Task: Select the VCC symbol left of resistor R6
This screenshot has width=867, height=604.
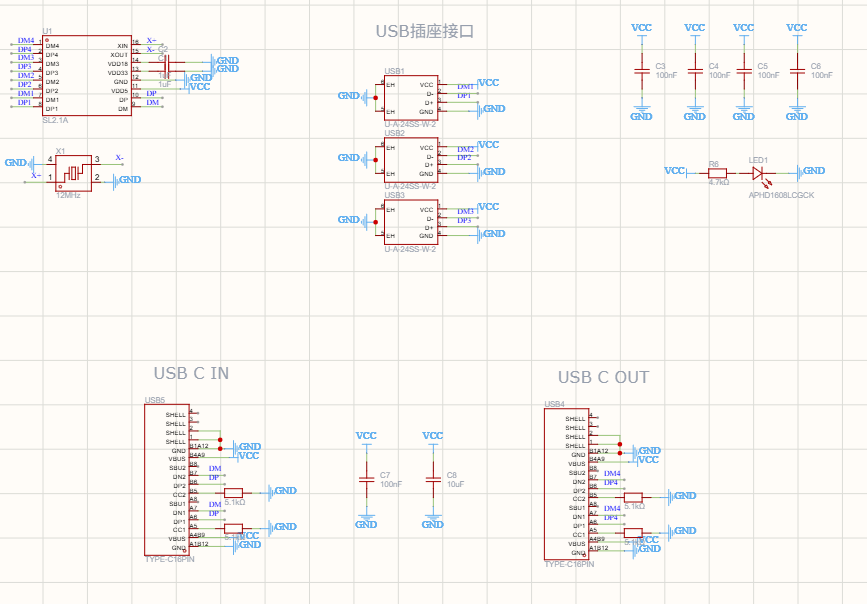Action: tap(676, 171)
